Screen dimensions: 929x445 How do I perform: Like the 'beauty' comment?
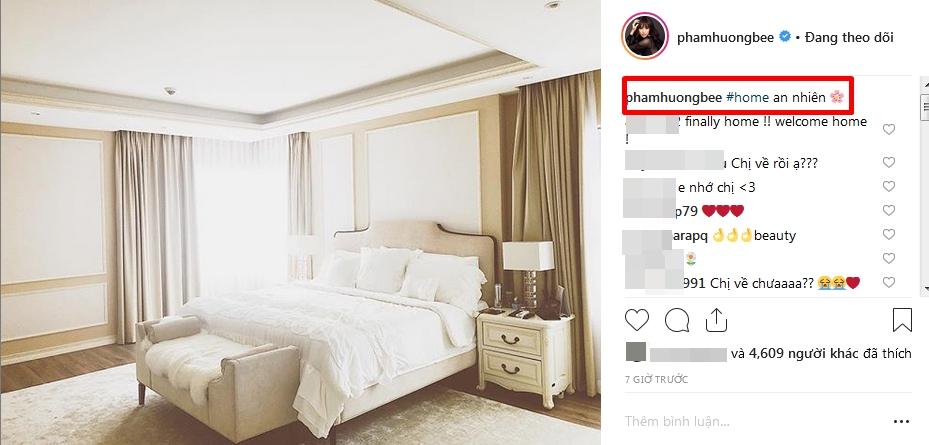click(889, 235)
